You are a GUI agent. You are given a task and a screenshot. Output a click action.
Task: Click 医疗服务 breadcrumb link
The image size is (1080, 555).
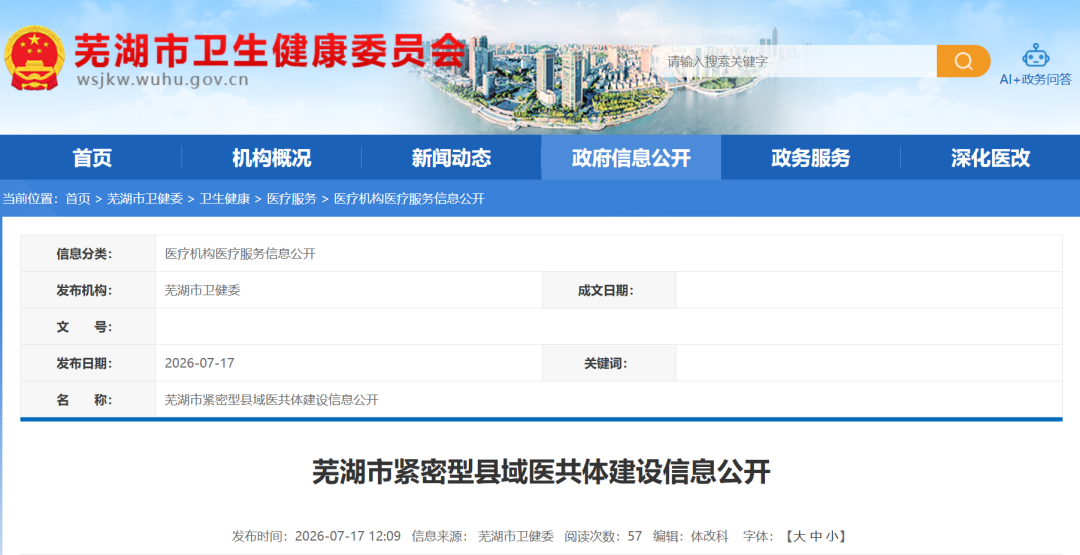pos(291,199)
